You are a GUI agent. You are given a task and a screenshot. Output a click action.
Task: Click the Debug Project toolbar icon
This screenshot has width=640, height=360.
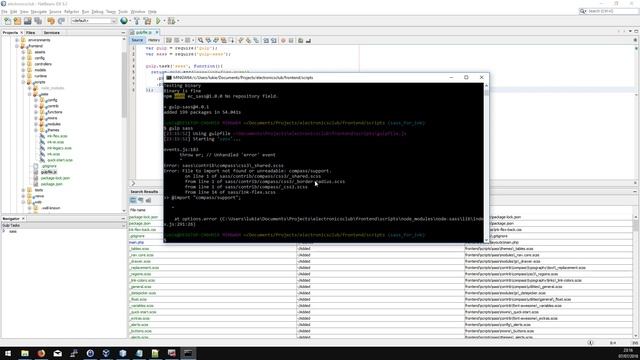(171, 21)
